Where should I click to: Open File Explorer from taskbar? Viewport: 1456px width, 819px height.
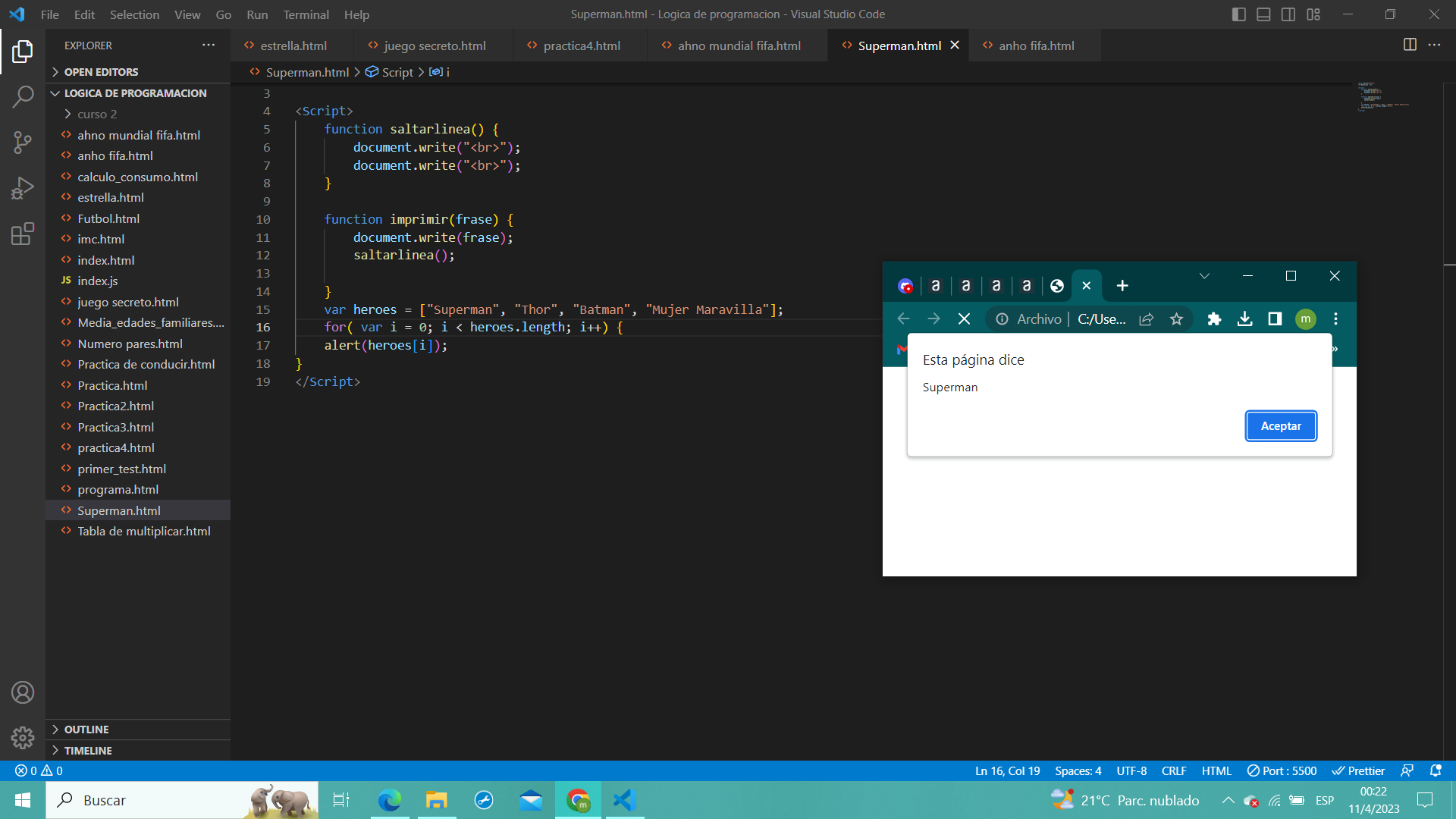pos(437,800)
